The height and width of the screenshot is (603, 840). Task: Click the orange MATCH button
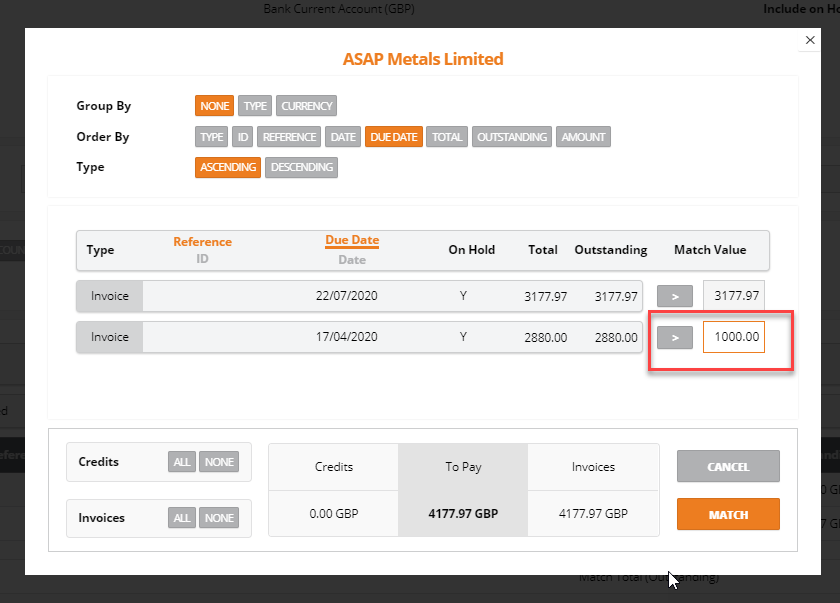point(728,515)
